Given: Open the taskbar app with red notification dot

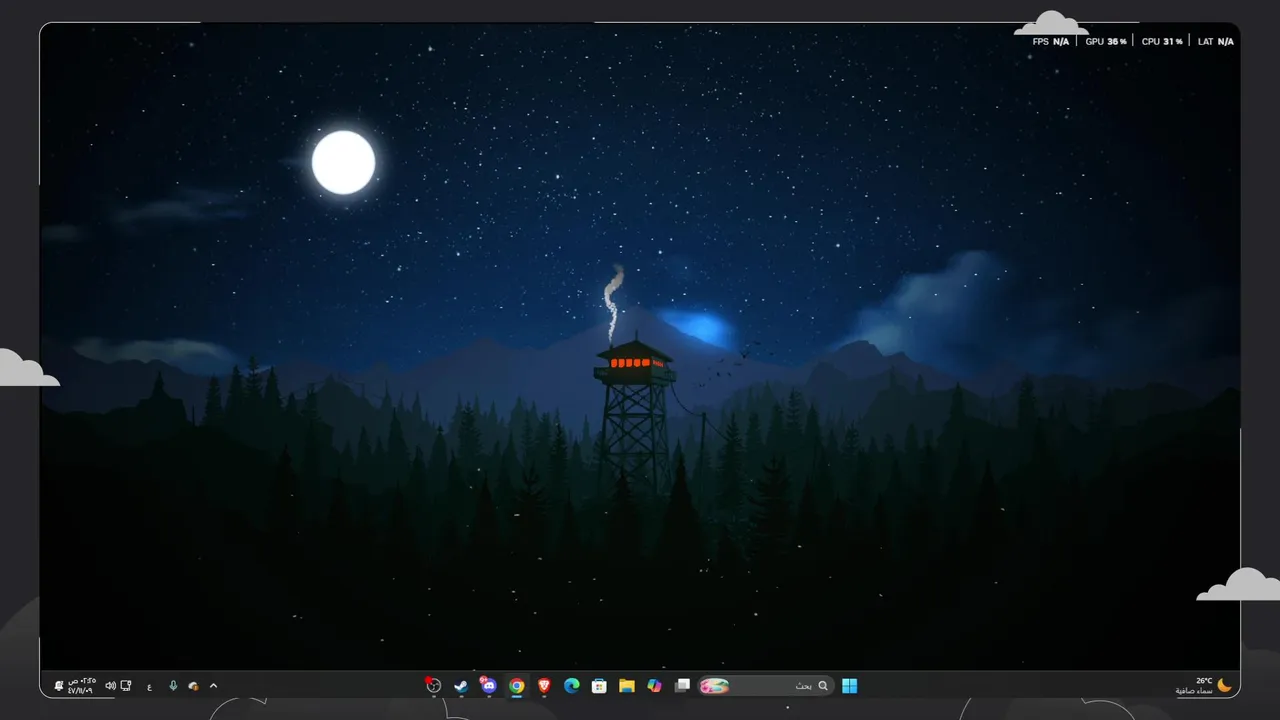Looking at the screenshot, I should 433,686.
